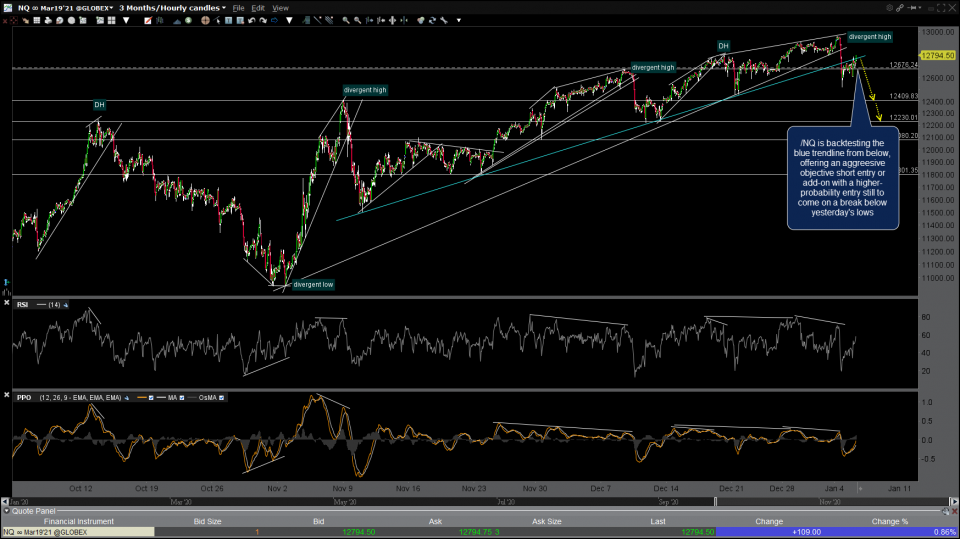Click the red X icon at toolbar start
The height and width of the screenshot is (539, 960).
[5, 21]
